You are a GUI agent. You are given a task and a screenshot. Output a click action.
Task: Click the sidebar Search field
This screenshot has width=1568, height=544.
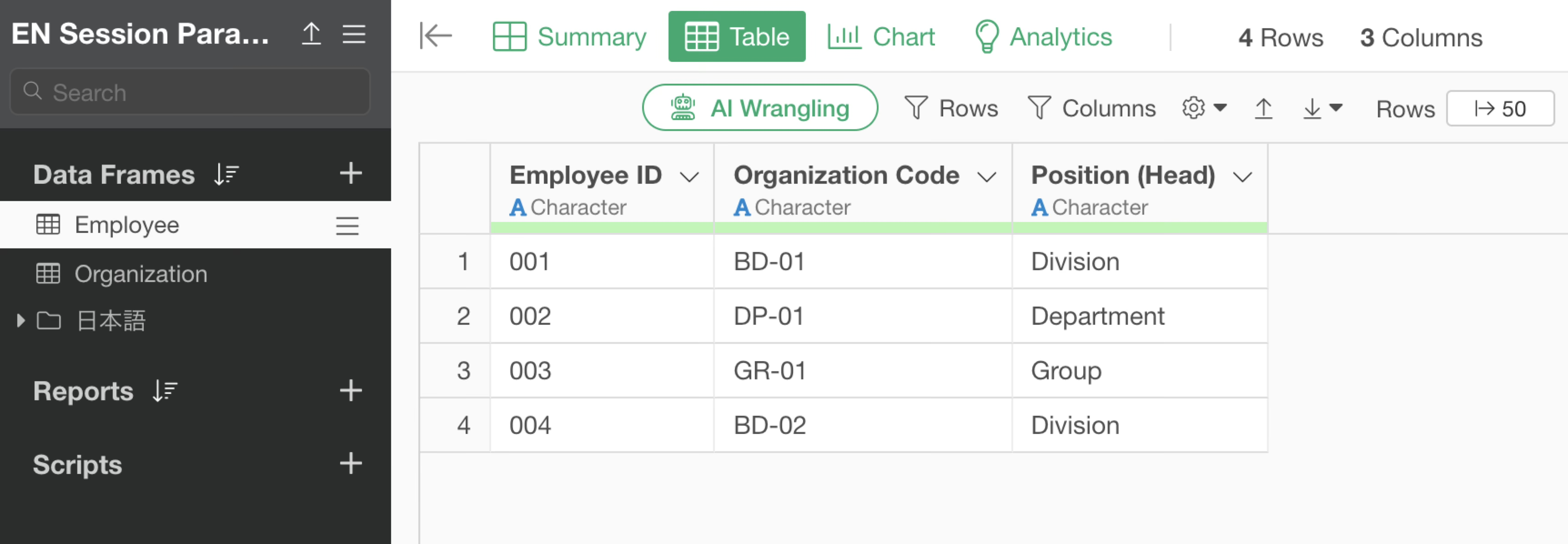click(x=190, y=92)
